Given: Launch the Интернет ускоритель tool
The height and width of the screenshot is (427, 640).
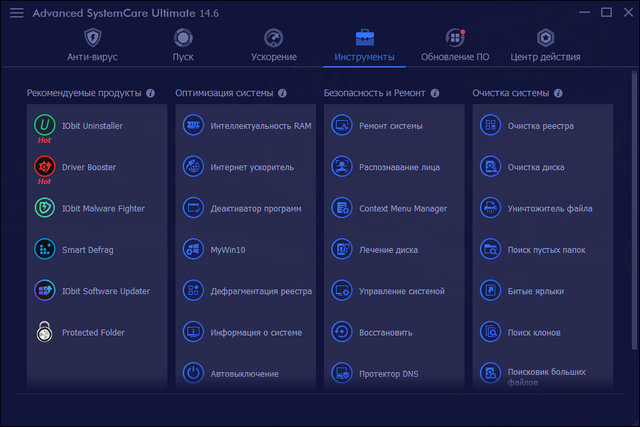Looking at the screenshot, I should (252, 167).
